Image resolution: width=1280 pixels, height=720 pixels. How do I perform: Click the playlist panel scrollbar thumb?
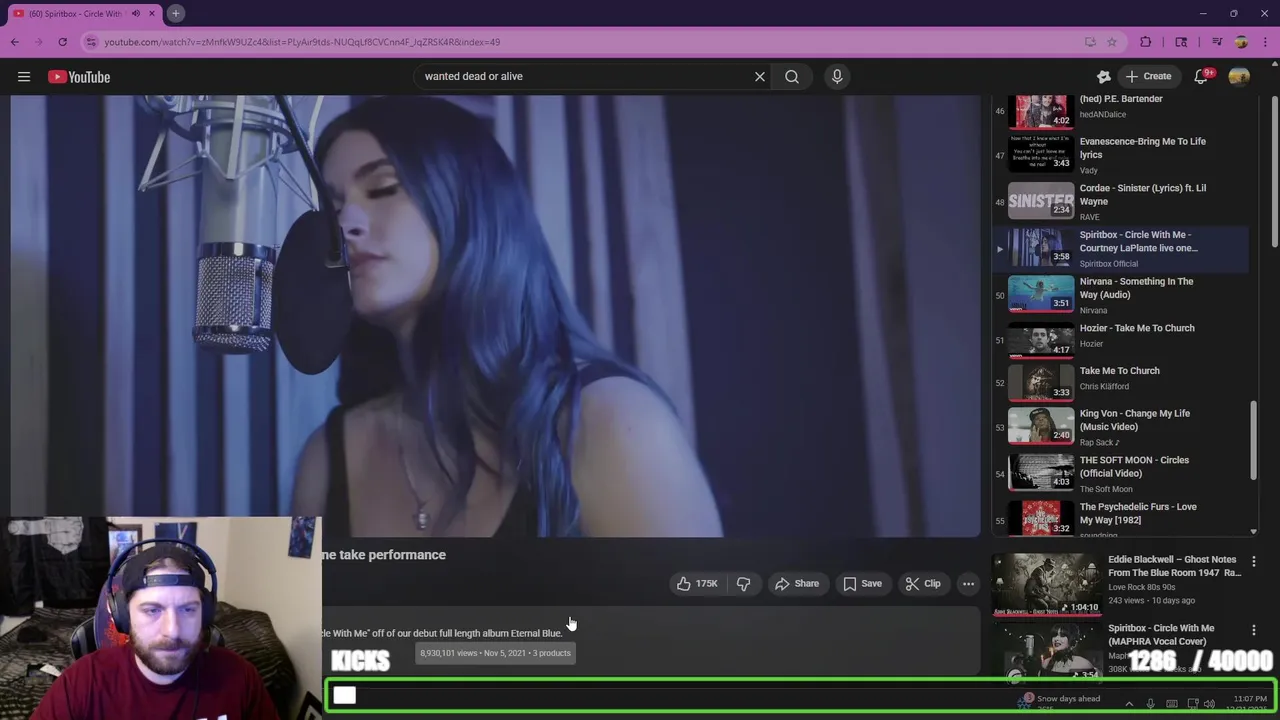point(1254,440)
